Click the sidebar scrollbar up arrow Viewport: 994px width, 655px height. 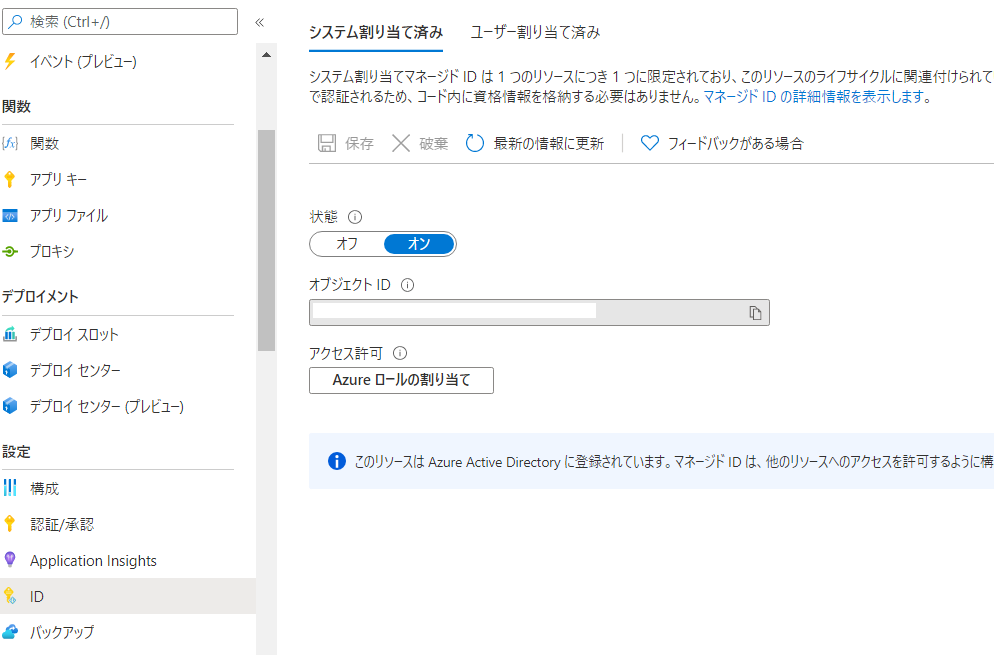266,55
